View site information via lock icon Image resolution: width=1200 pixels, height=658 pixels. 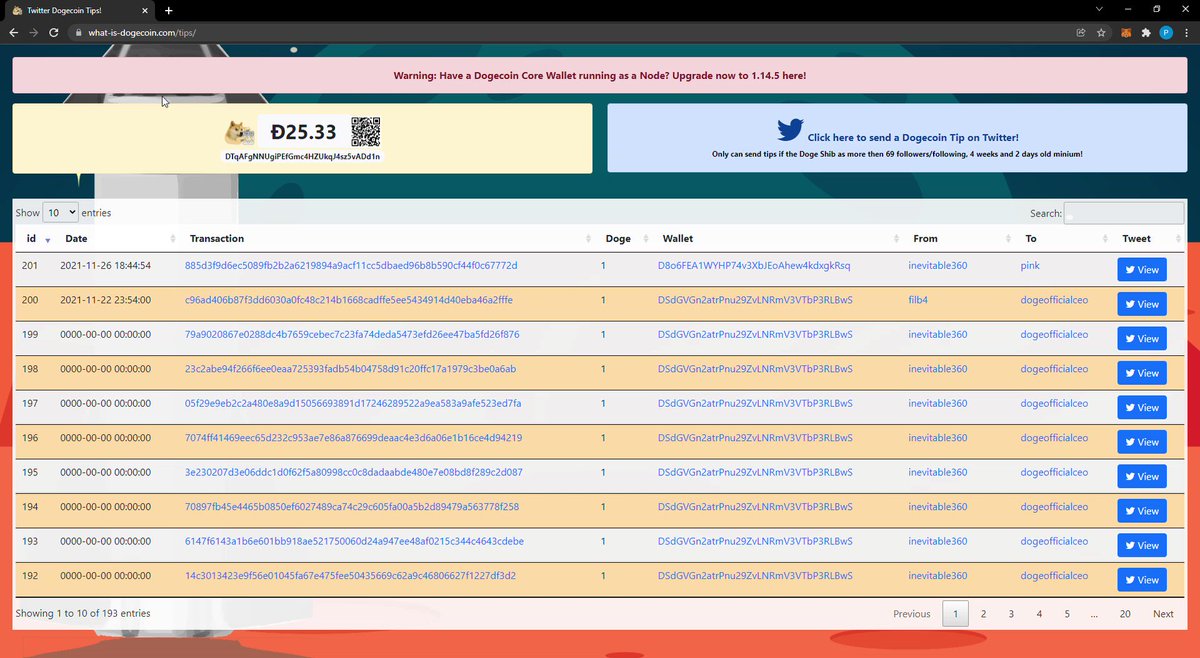[77, 32]
